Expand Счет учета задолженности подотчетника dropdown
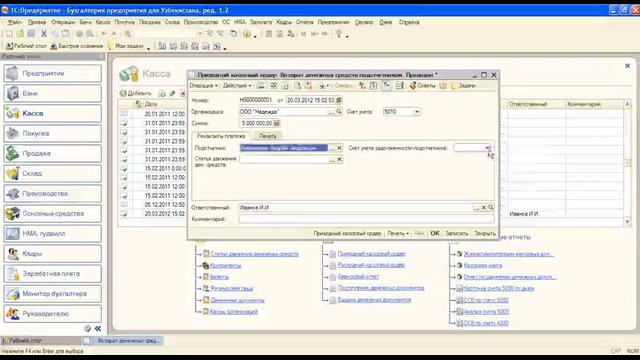Screen dimensions: 640x360 [488, 148]
